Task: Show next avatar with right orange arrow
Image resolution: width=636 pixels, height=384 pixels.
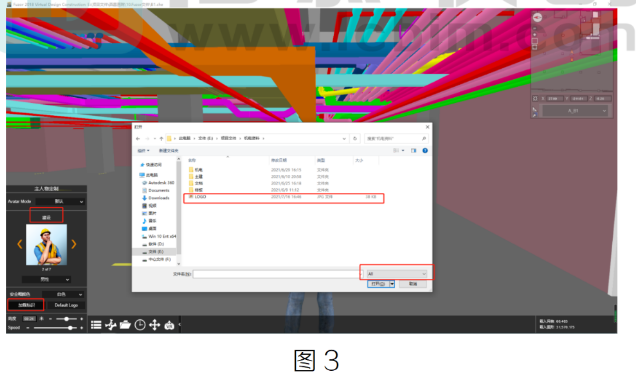Action: click(x=74, y=244)
